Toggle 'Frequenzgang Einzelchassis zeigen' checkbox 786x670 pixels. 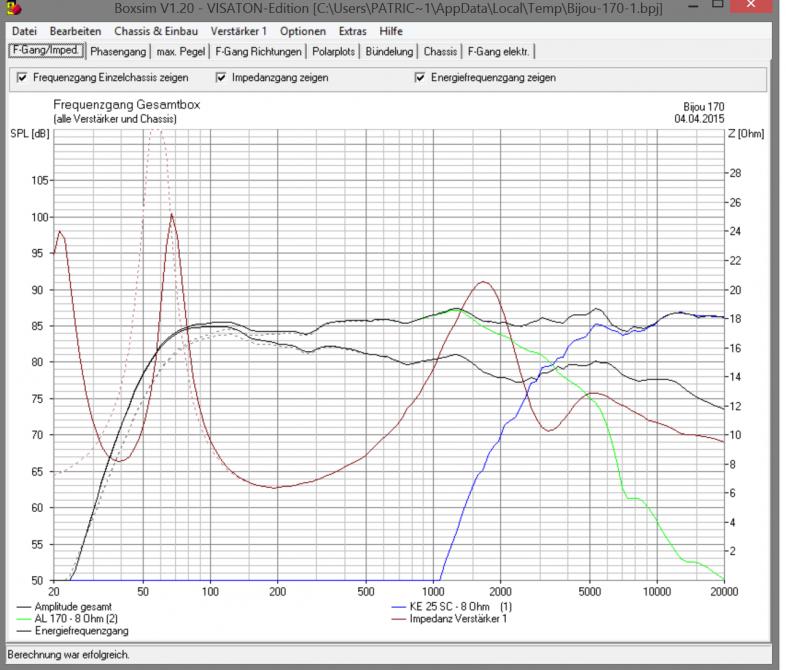tap(23, 77)
